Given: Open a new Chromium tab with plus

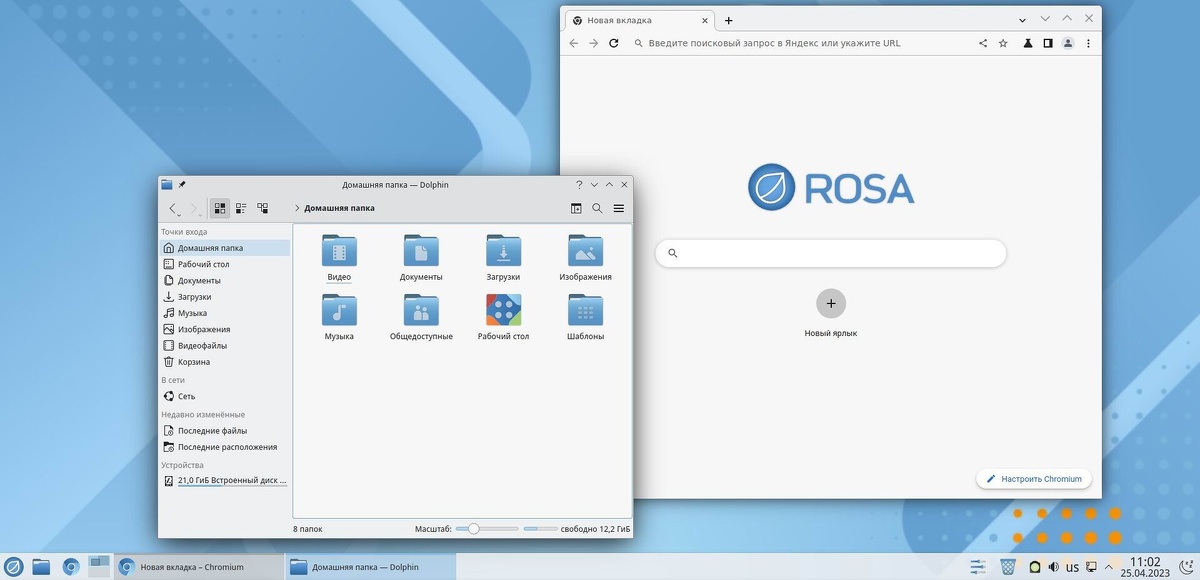Looking at the screenshot, I should pyautogui.click(x=729, y=20).
